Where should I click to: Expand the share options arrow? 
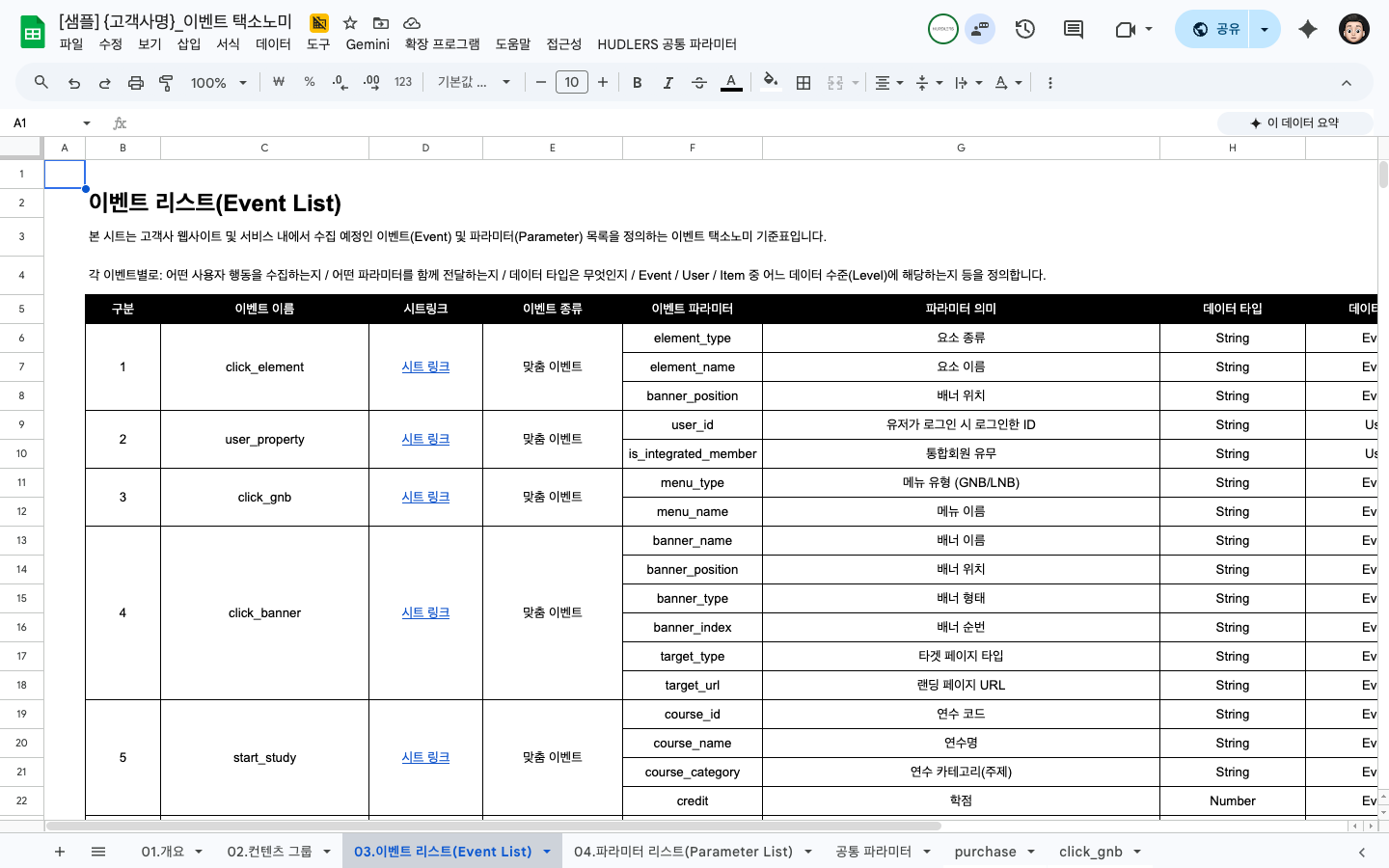tap(1265, 29)
